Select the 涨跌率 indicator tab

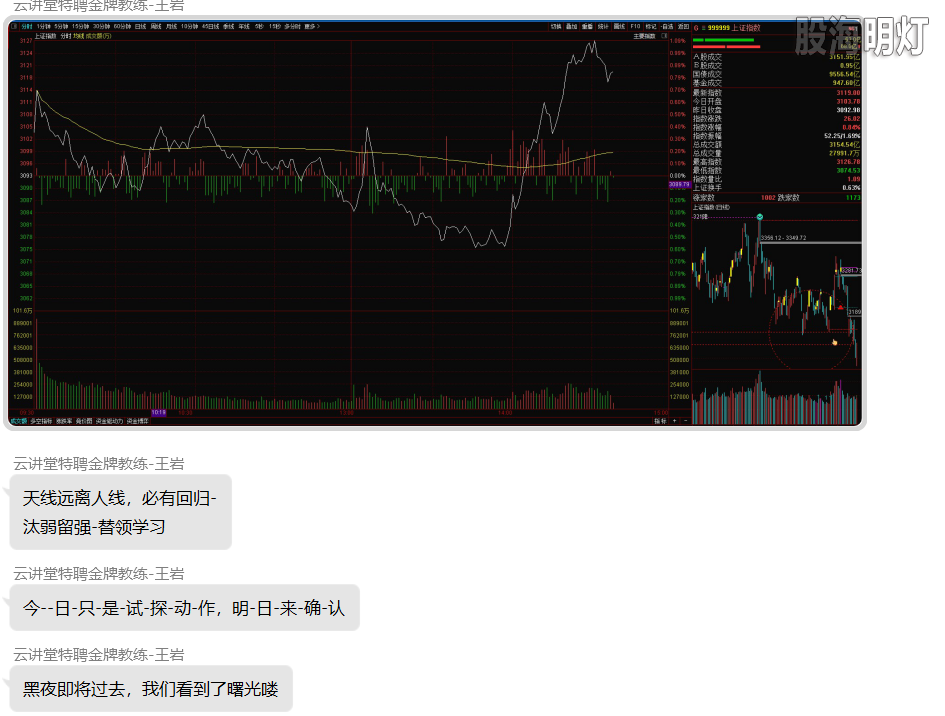click(64, 421)
